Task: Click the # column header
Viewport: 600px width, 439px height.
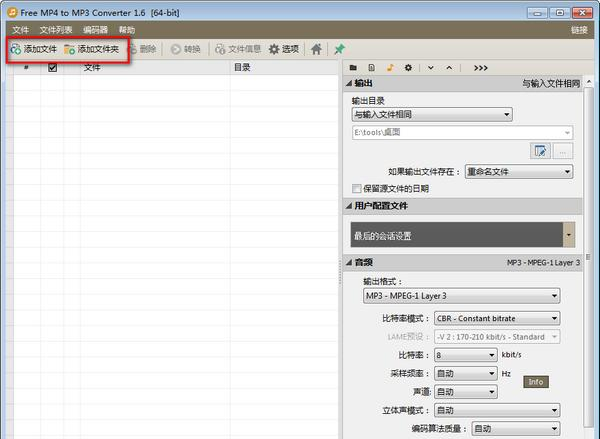Action: tap(26, 68)
